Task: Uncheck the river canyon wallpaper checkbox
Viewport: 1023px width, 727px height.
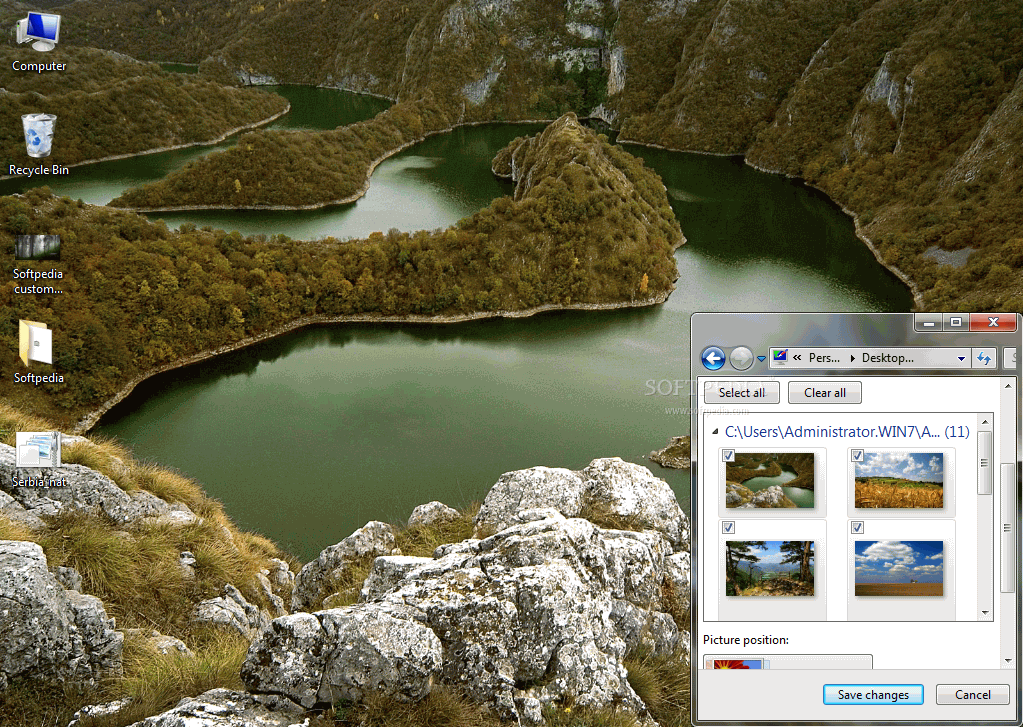Action: click(729, 456)
